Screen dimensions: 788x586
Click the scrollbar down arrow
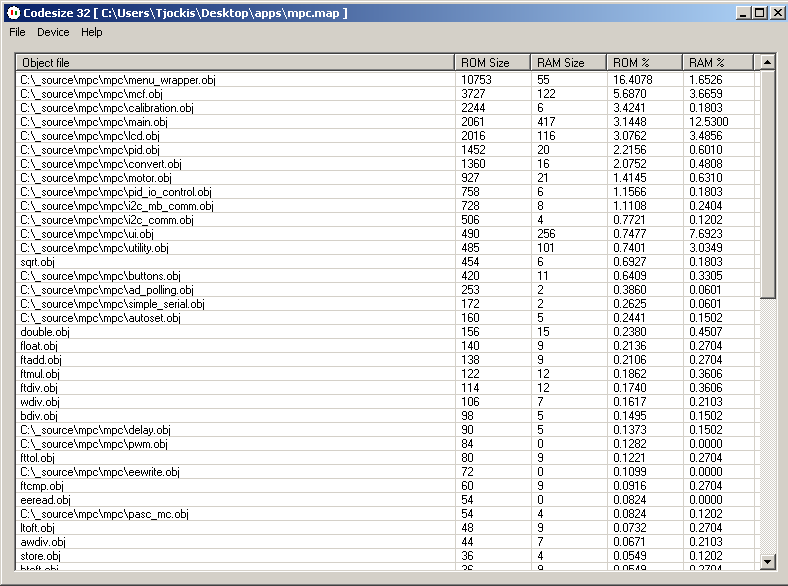(x=767, y=562)
